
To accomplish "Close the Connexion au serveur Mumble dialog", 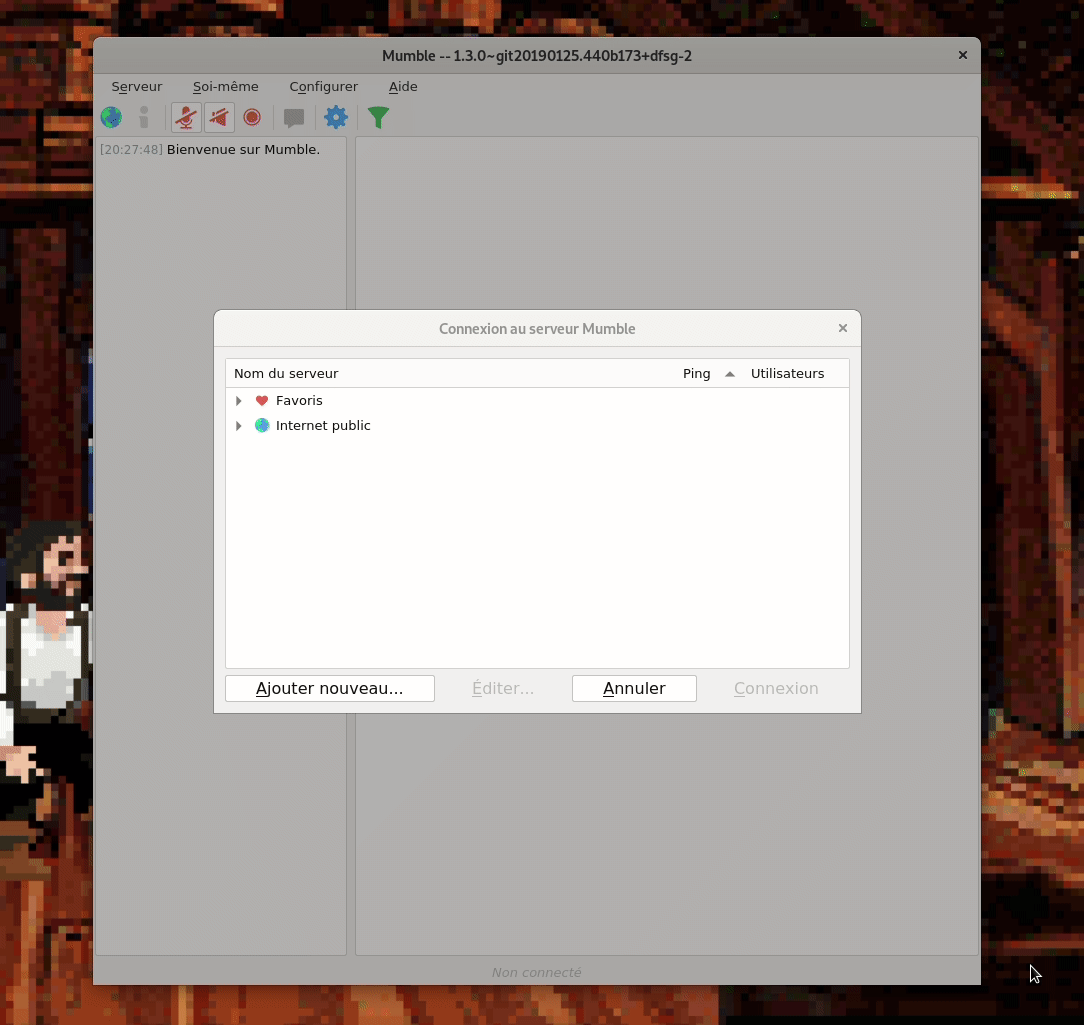I will 843,328.
